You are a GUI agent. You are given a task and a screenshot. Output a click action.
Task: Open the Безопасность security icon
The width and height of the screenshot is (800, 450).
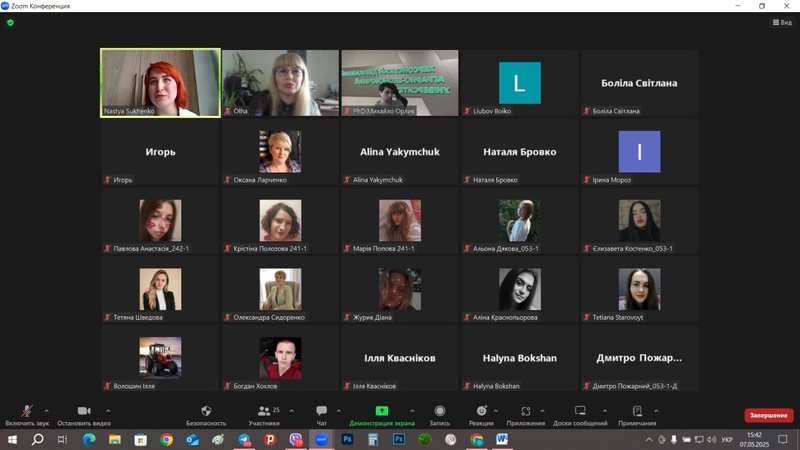coord(206,412)
